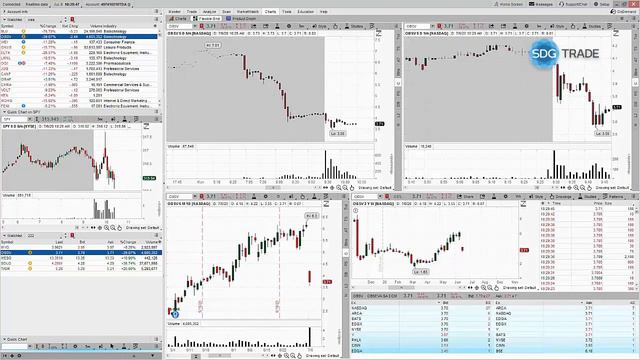Sort upper watchlist by %Change column

click(x=48, y=26)
